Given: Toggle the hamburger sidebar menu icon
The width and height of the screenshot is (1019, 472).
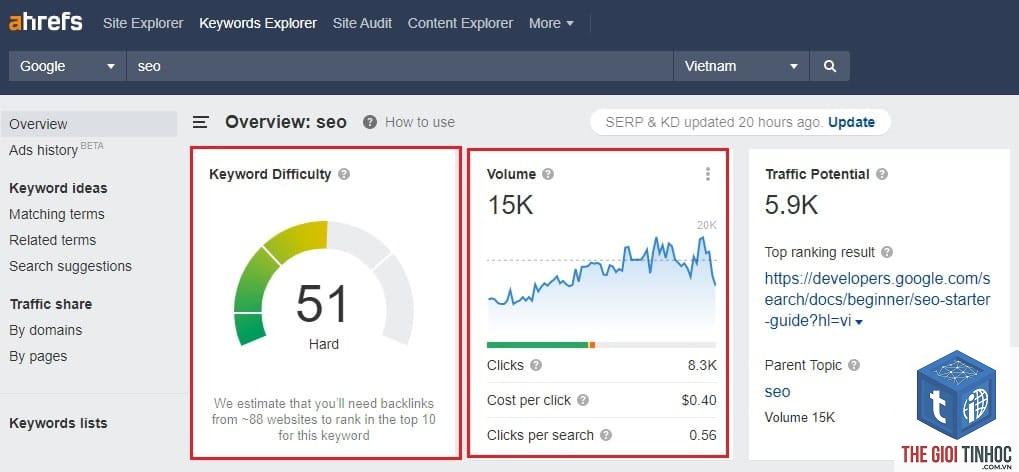Looking at the screenshot, I should coord(201,122).
